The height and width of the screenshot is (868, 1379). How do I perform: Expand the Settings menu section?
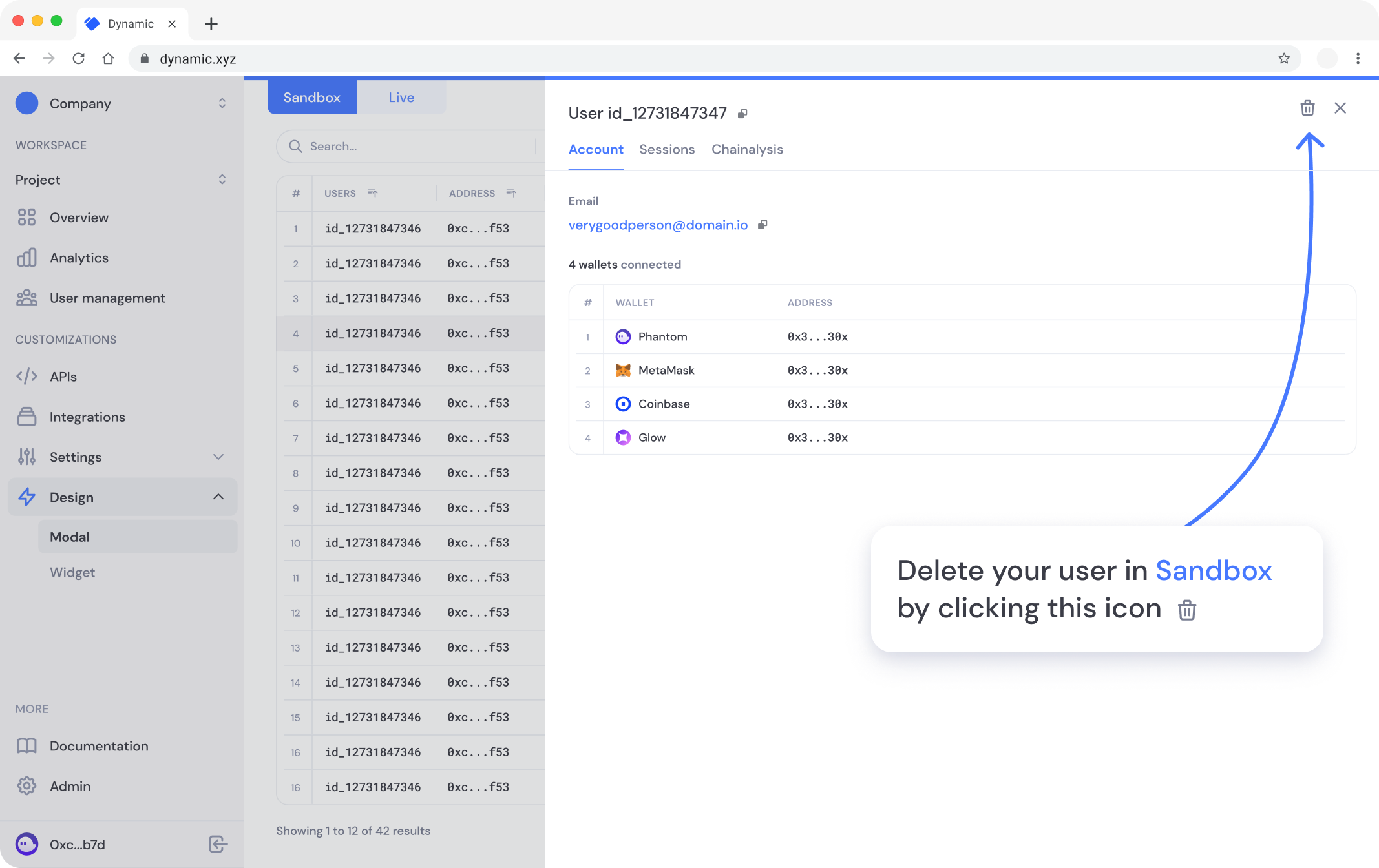pos(218,457)
